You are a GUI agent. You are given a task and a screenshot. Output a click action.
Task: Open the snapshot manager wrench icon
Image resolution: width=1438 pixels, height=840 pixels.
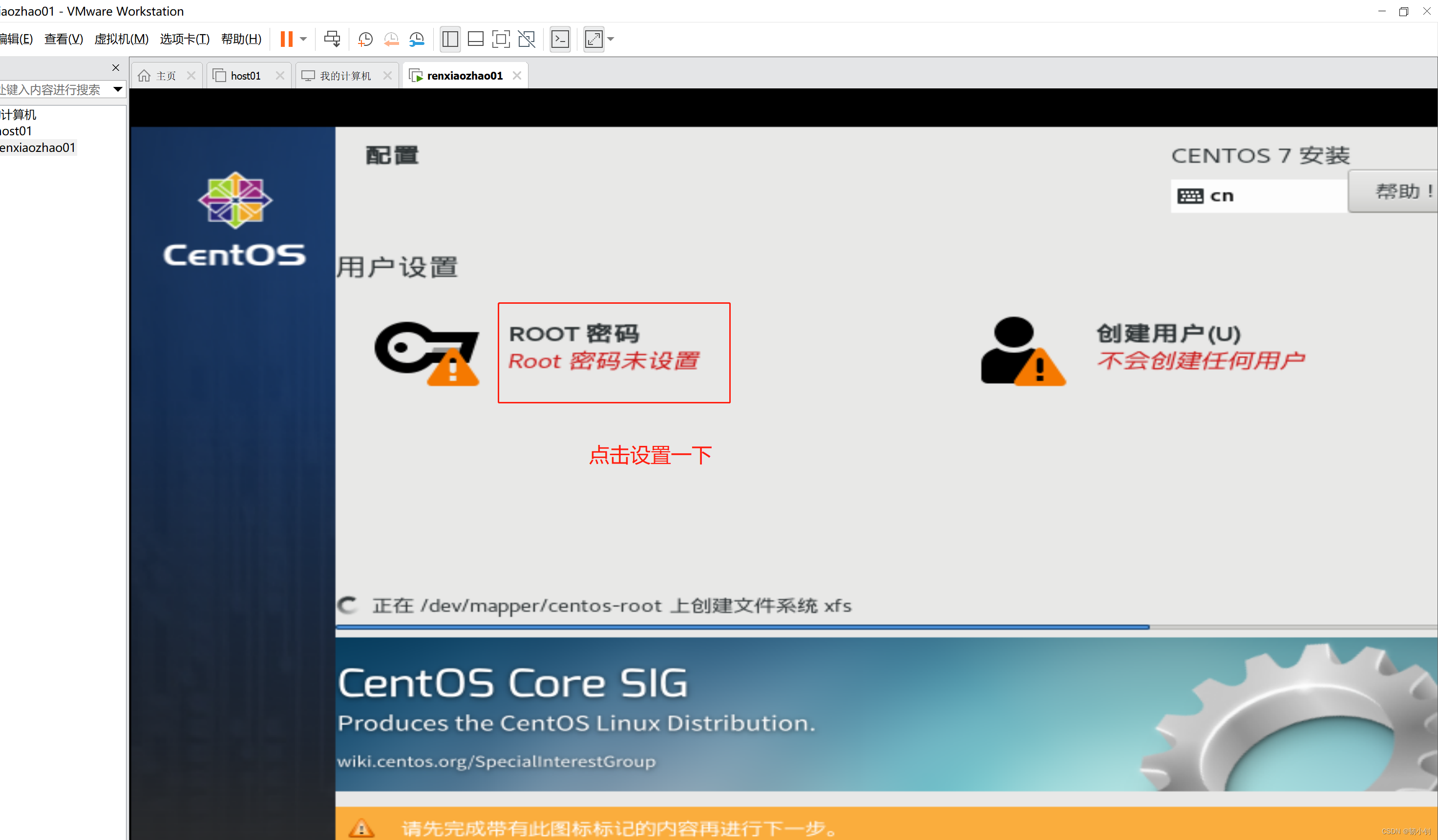[x=417, y=39]
